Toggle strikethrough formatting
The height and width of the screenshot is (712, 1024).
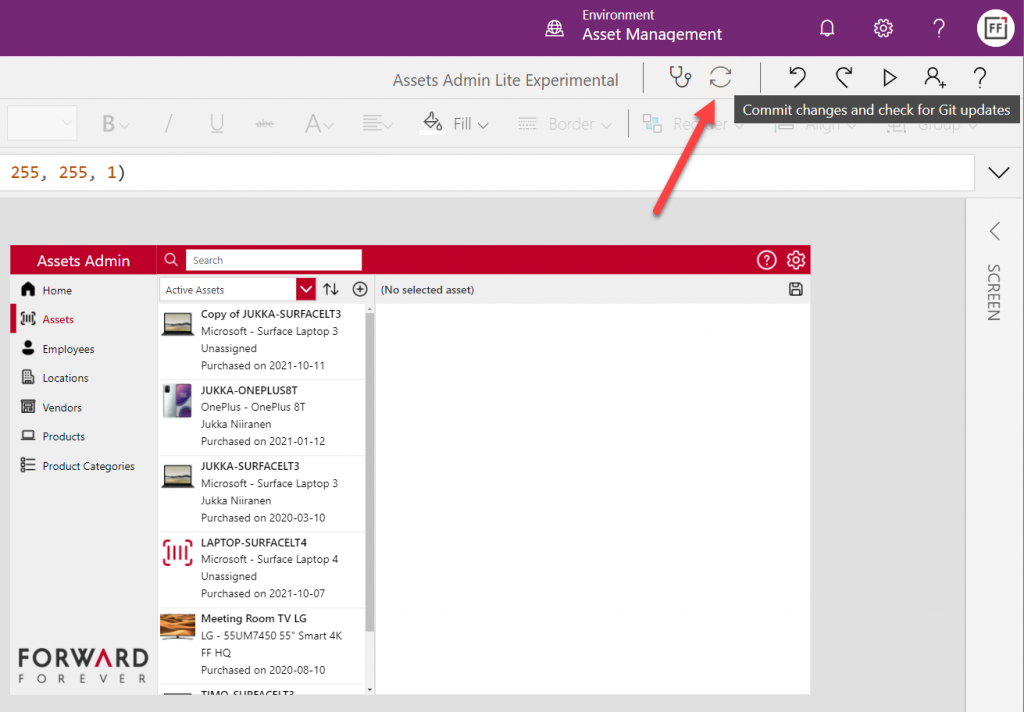coord(263,123)
